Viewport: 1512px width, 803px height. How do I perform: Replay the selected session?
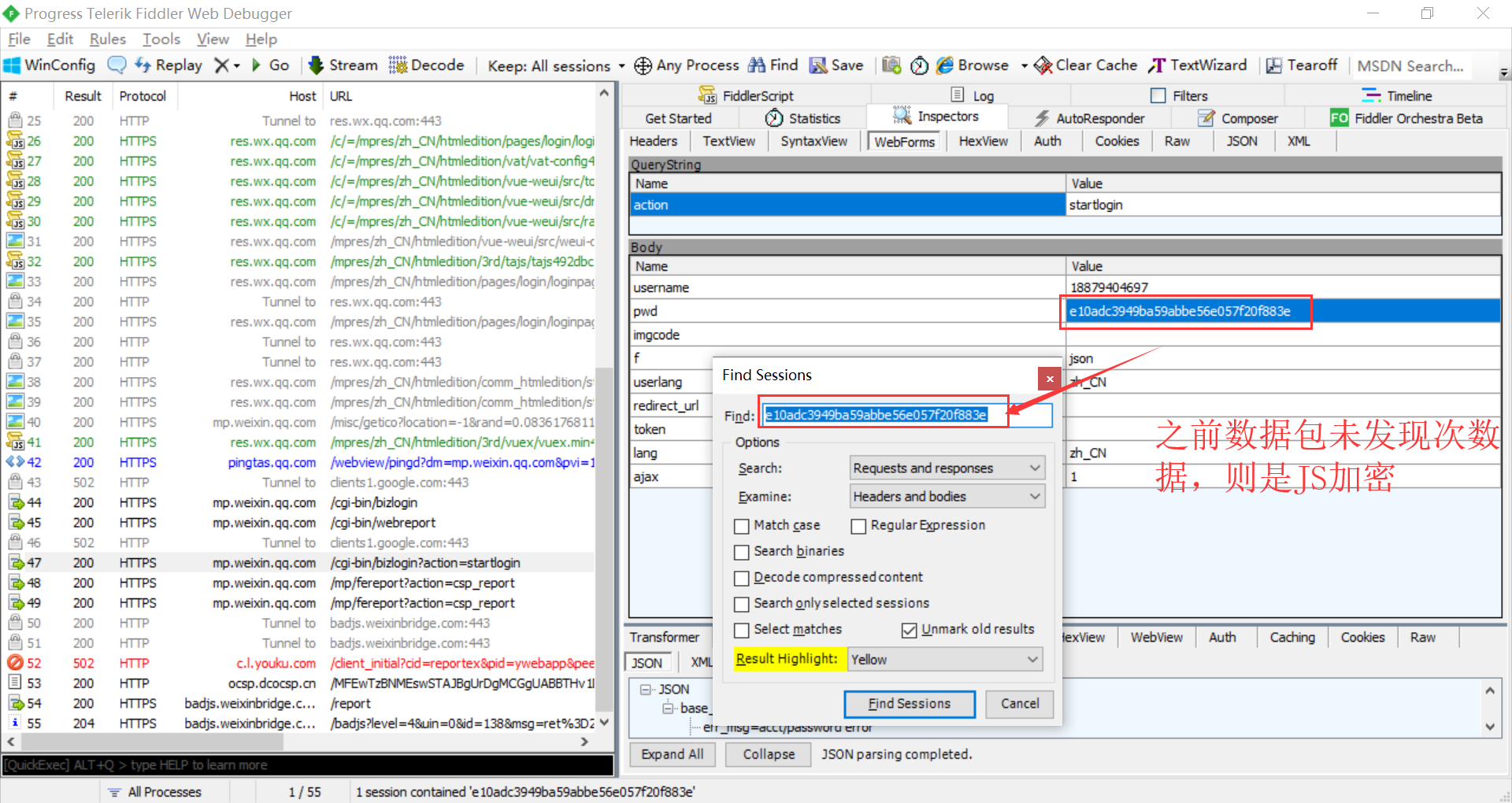click(169, 65)
